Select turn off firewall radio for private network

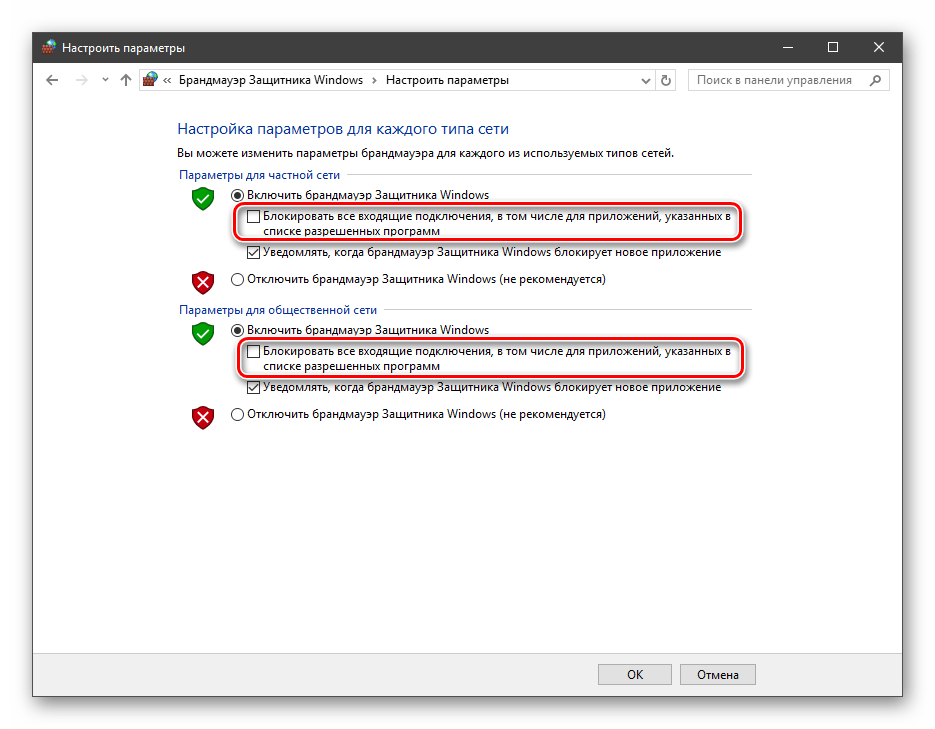coord(237,279)
